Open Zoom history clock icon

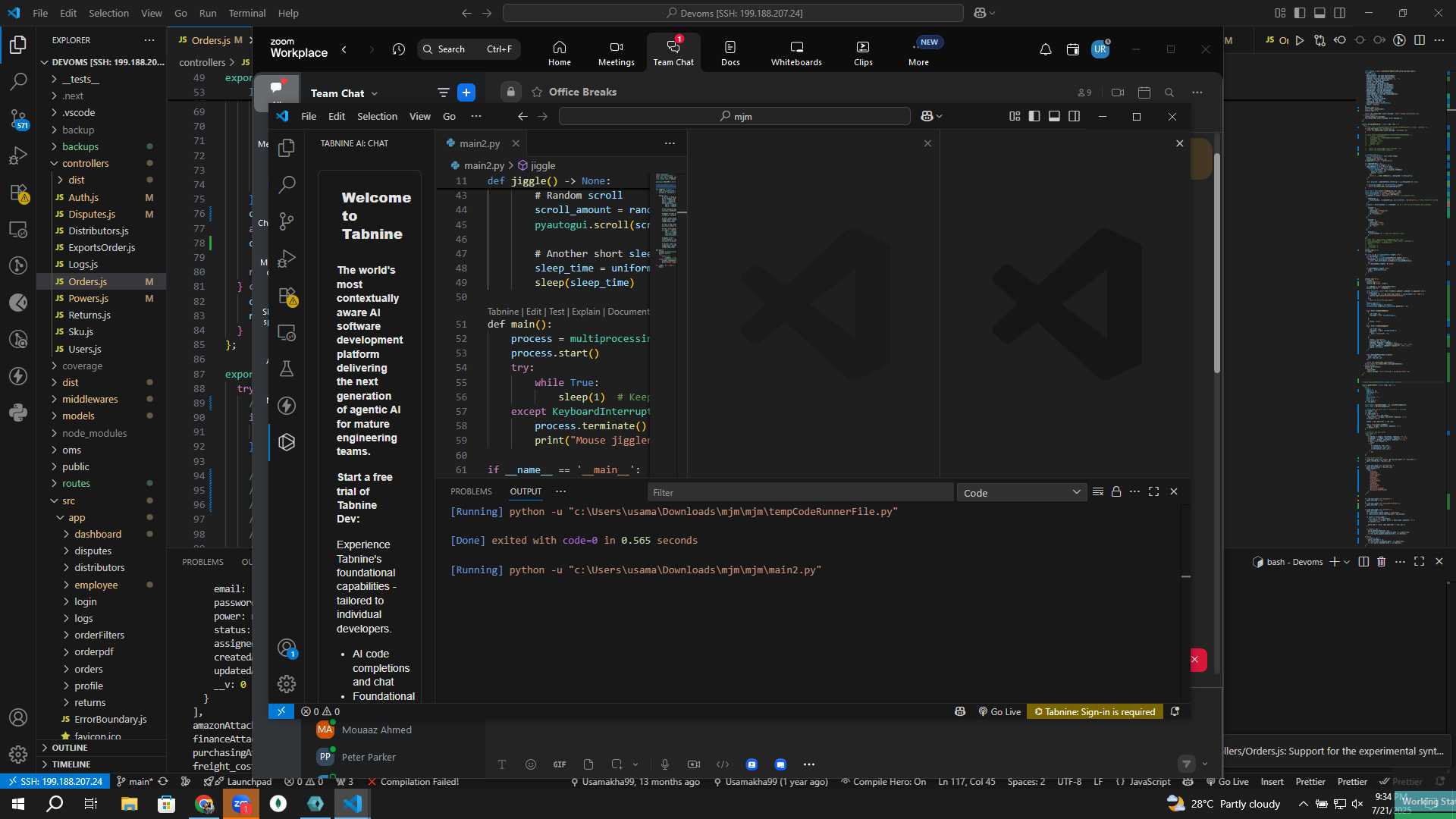[x=399, y=49]
